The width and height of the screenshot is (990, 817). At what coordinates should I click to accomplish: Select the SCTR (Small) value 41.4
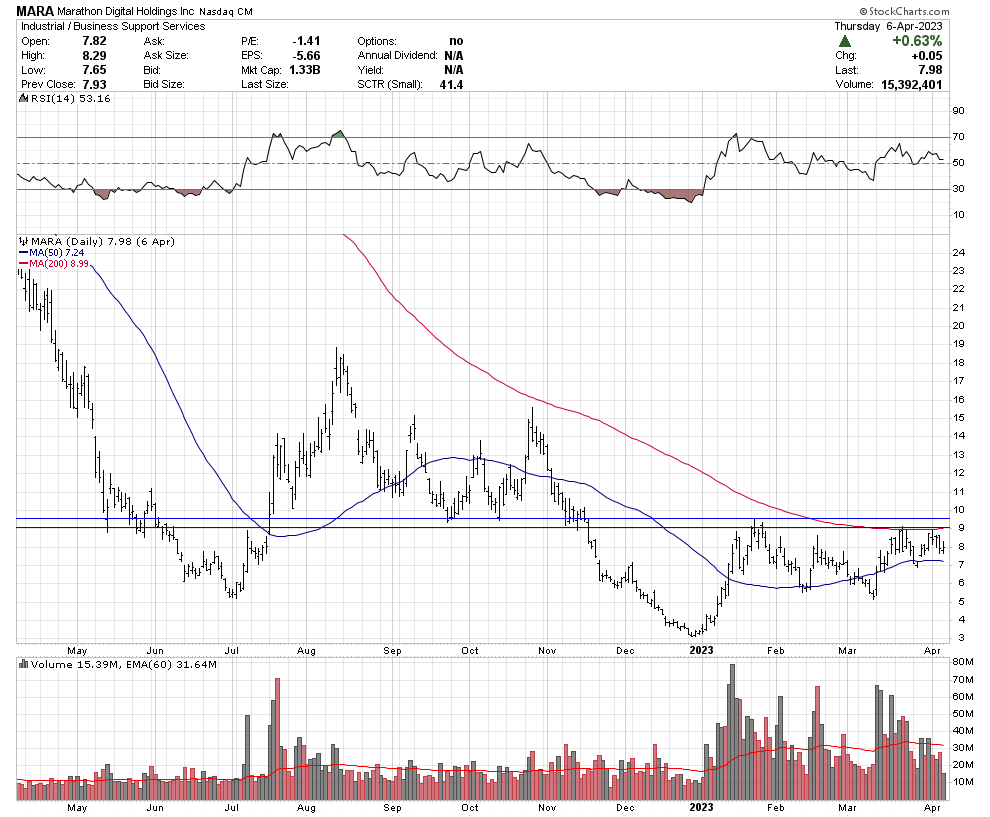pyautogui.click(x=451, y=85)
